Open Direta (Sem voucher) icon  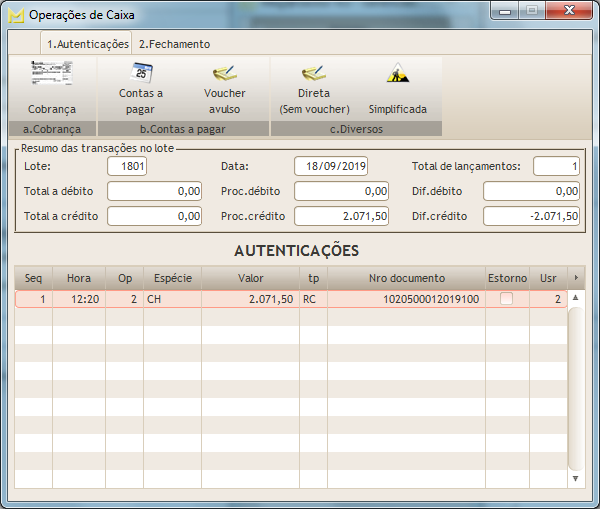314,74
